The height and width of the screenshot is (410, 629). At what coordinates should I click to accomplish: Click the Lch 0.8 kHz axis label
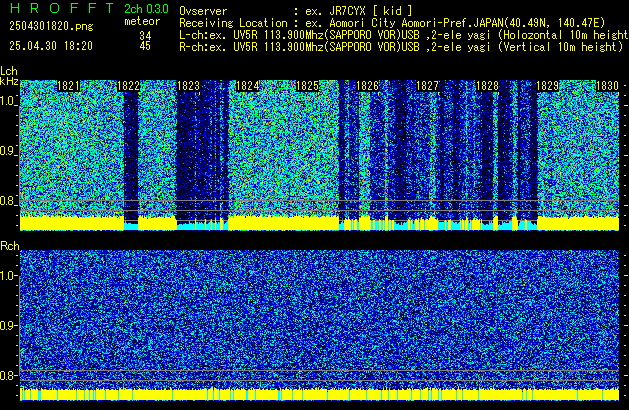pyautogui.click(x=8, y=201)
